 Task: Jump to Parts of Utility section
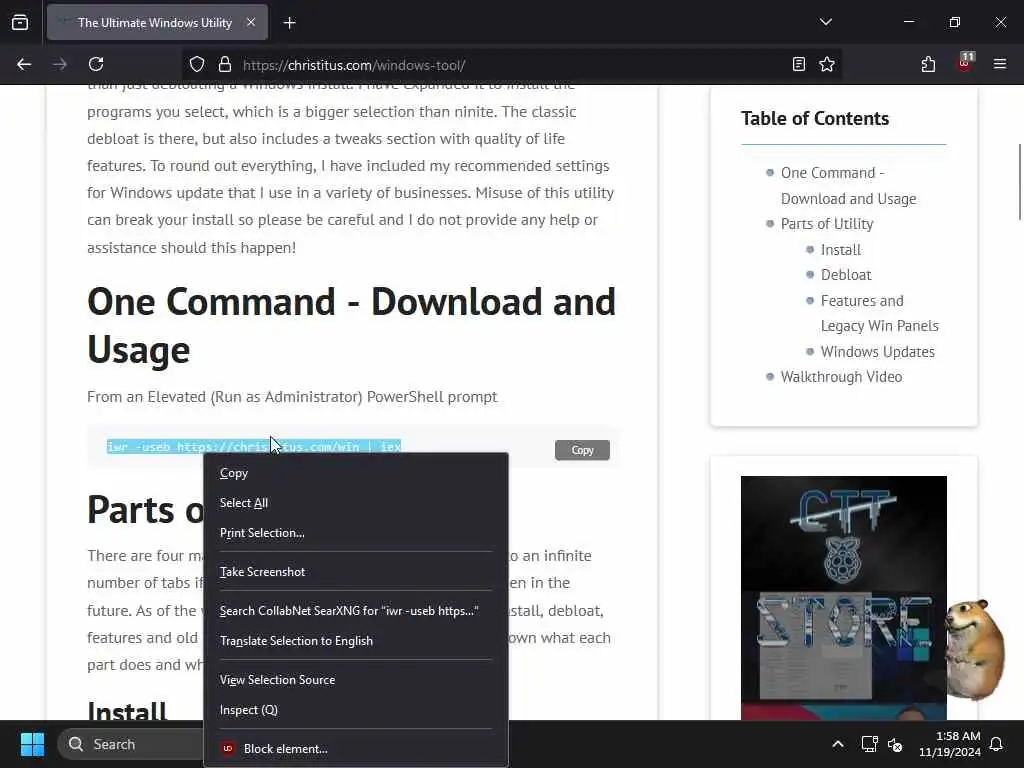point(827,224)
